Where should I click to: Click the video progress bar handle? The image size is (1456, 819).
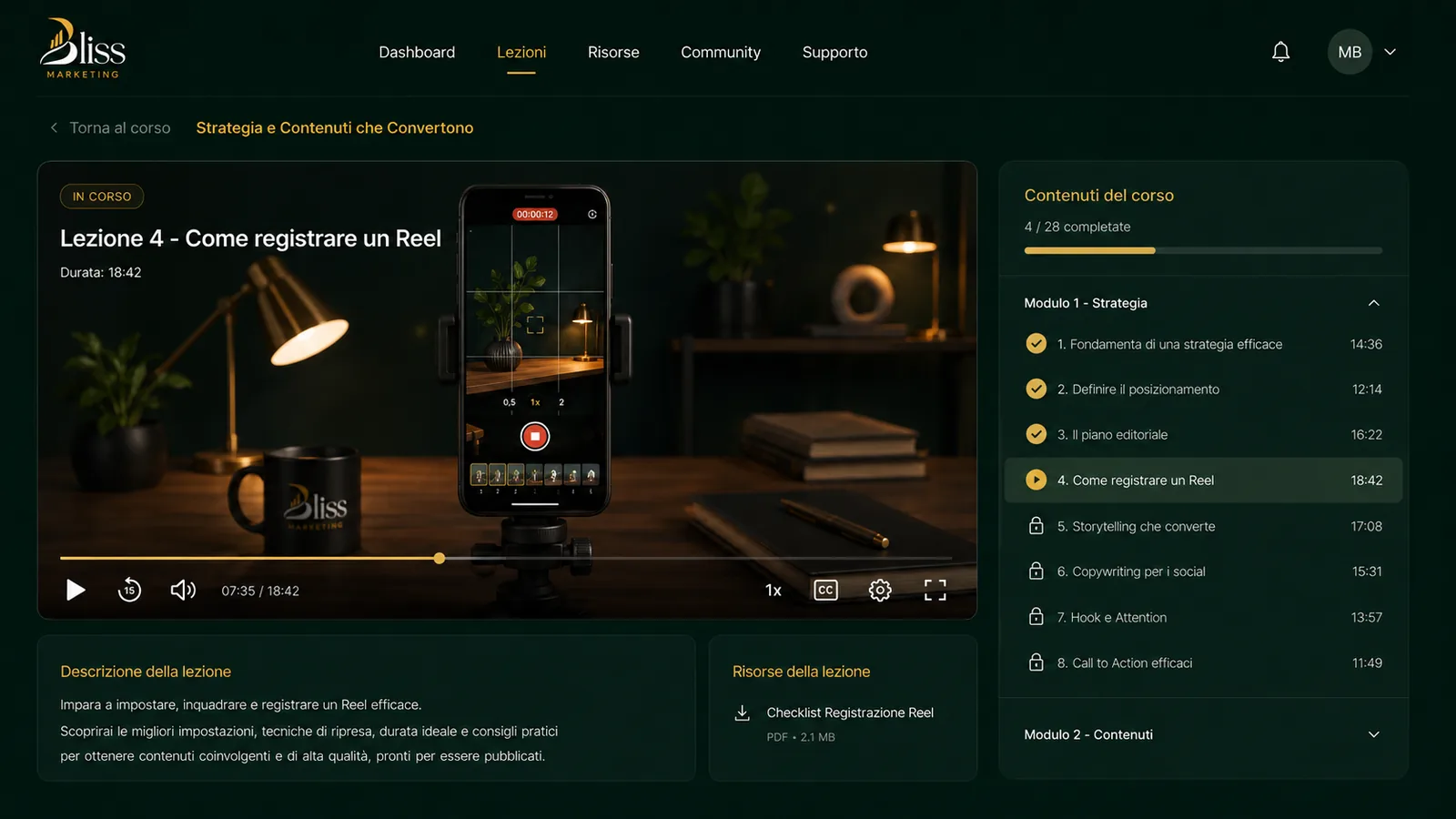coord(440,558)
